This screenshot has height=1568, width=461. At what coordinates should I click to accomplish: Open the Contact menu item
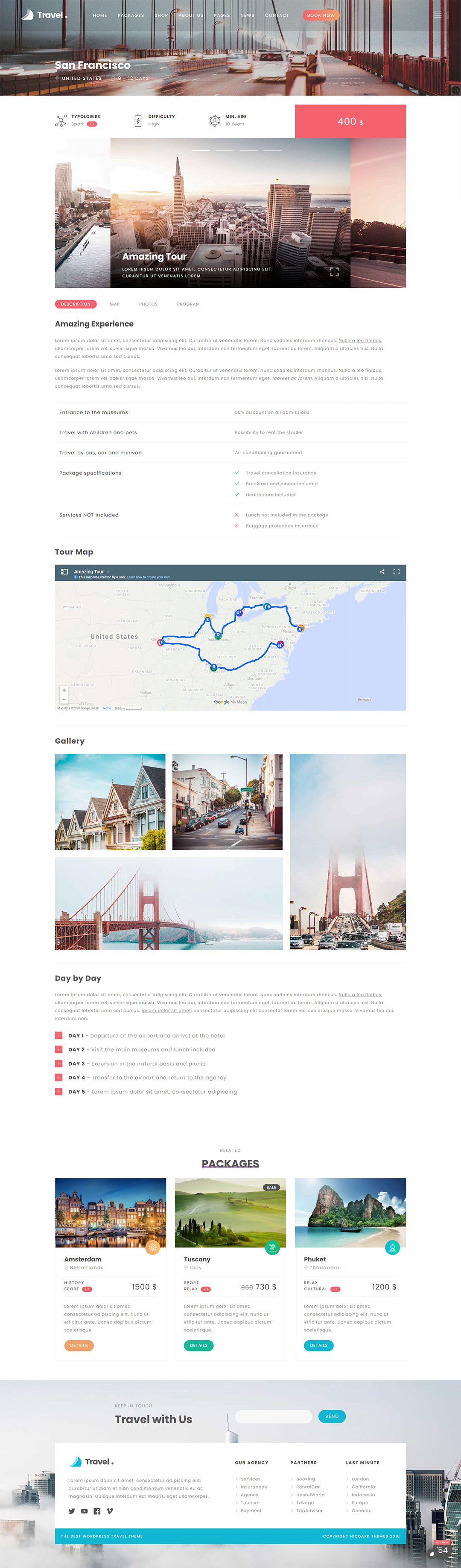[277, 15]
